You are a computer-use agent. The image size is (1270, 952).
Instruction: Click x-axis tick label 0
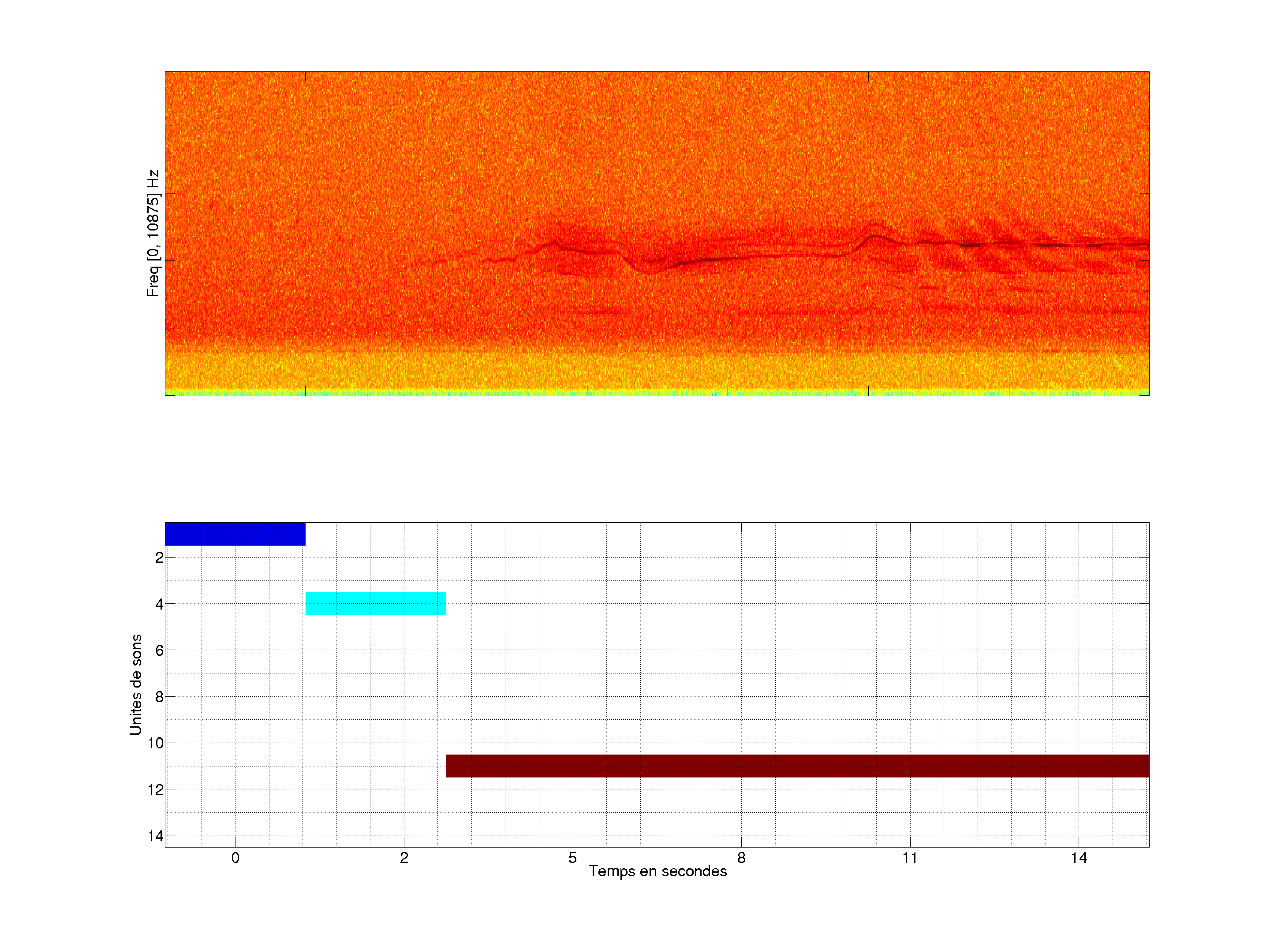pyautogui.click(x=235, y=858)
